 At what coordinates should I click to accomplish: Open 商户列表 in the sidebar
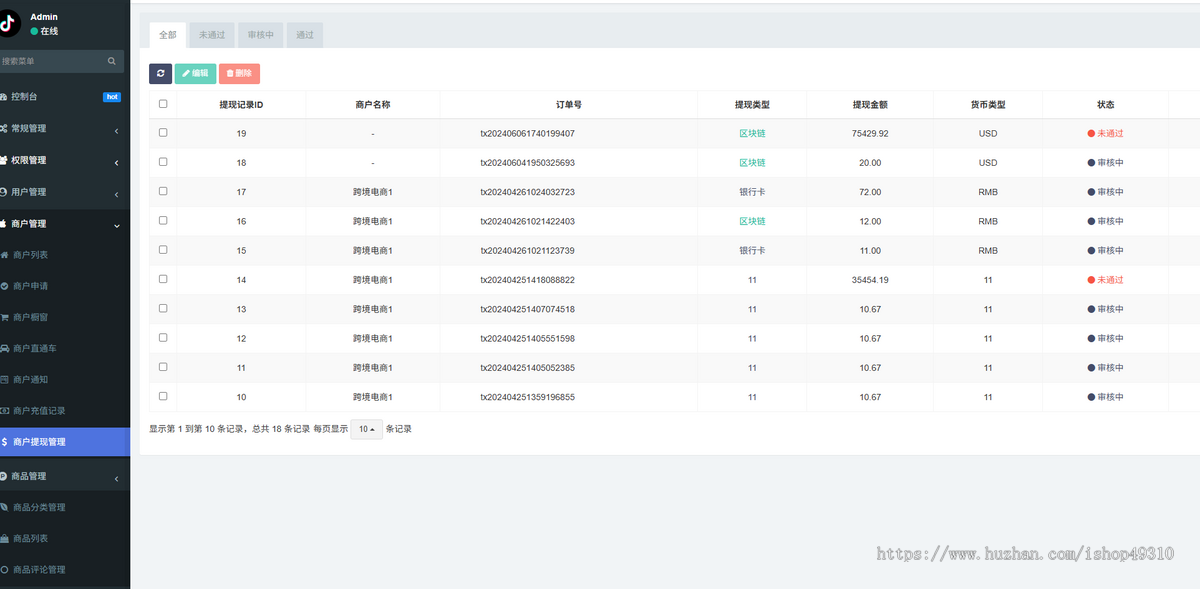(30, 255)
